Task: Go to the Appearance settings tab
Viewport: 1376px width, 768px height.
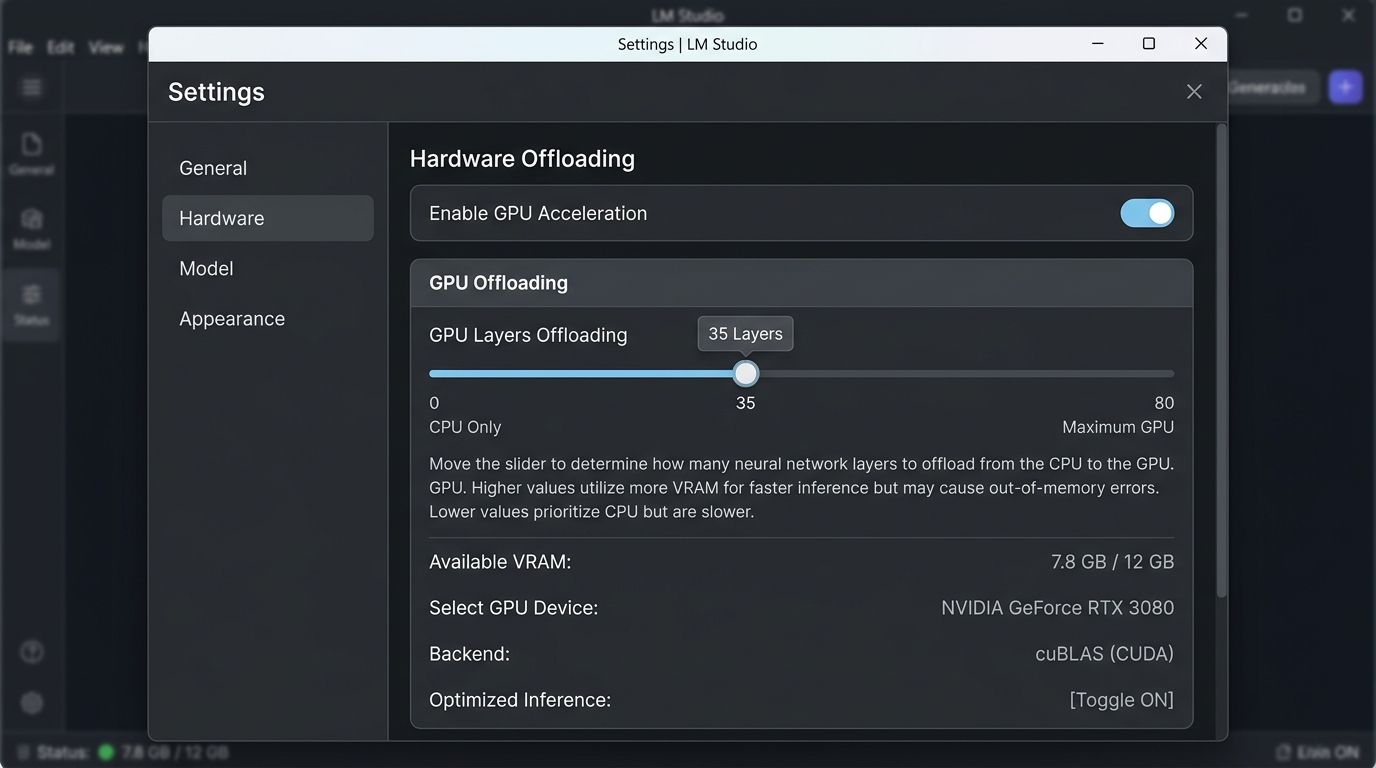Action: 268,319
